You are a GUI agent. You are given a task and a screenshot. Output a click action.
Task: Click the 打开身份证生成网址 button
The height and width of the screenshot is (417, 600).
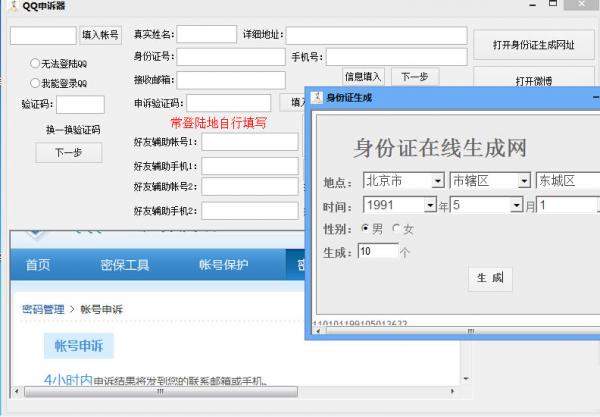coord(534,45)
